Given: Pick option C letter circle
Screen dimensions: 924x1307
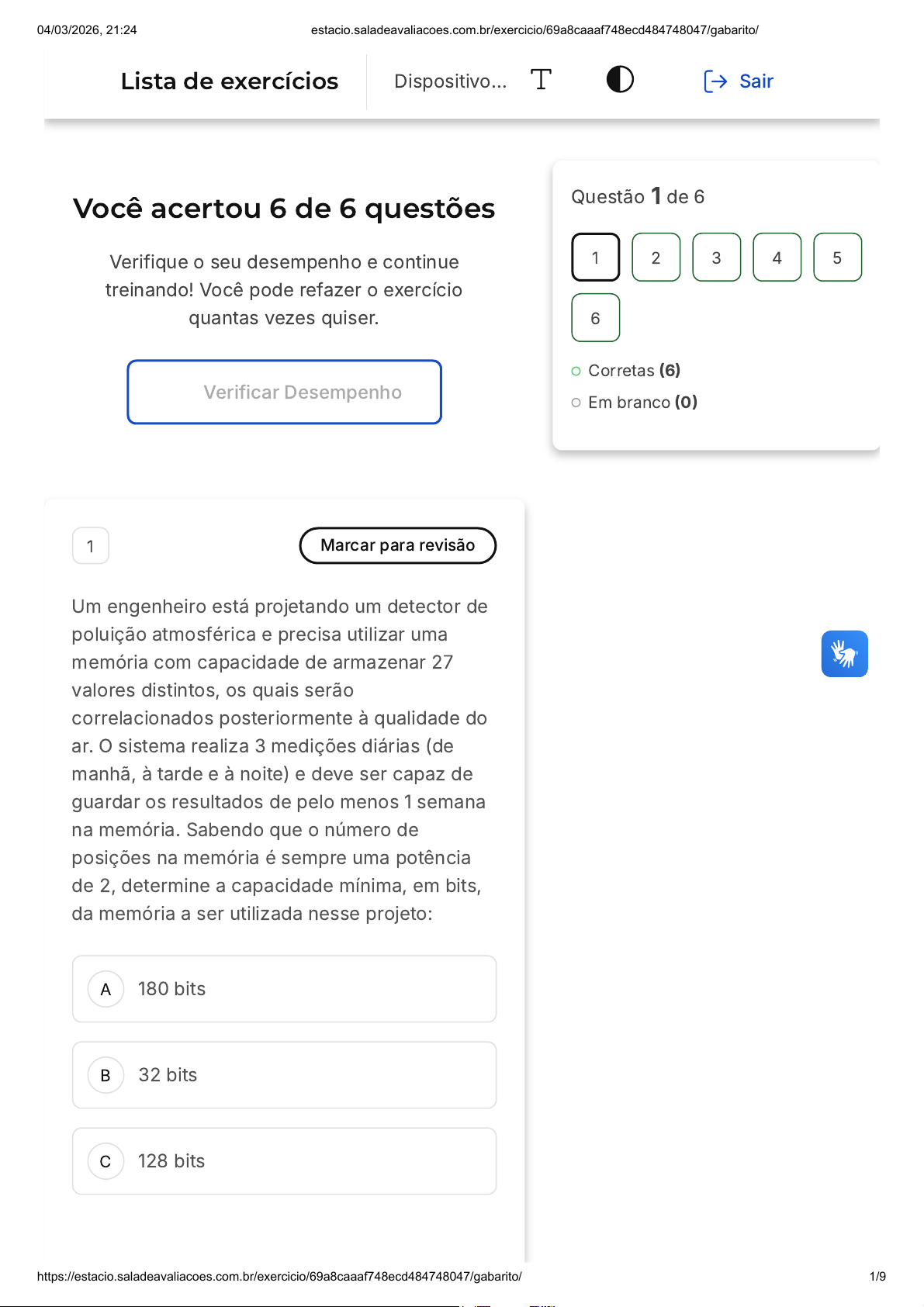Looking at the screenshot, I should (x=106, y=1162).
